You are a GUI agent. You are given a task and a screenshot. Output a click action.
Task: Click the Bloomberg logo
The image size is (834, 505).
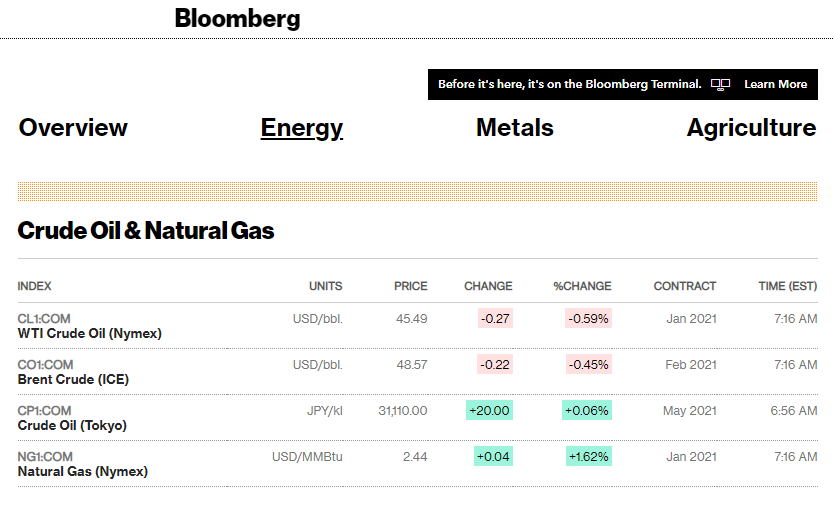coord(237,19)
